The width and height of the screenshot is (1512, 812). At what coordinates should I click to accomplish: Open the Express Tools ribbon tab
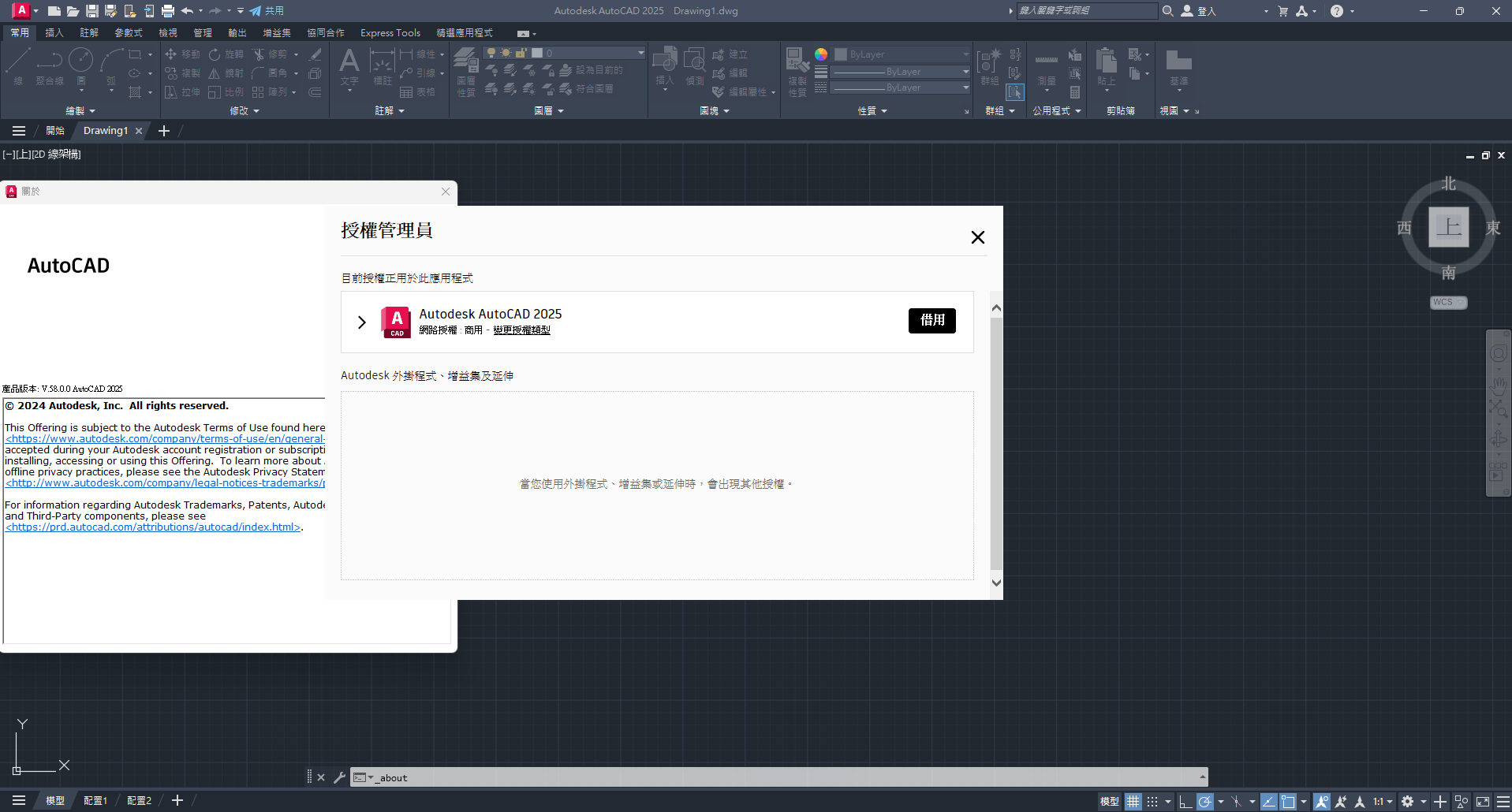tap(390, 32)
